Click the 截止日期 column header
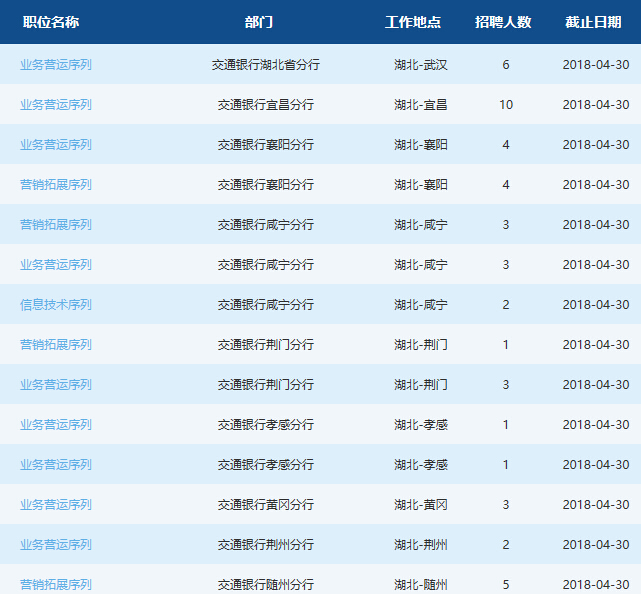The image size is (641, 594). tap(593, 22)
